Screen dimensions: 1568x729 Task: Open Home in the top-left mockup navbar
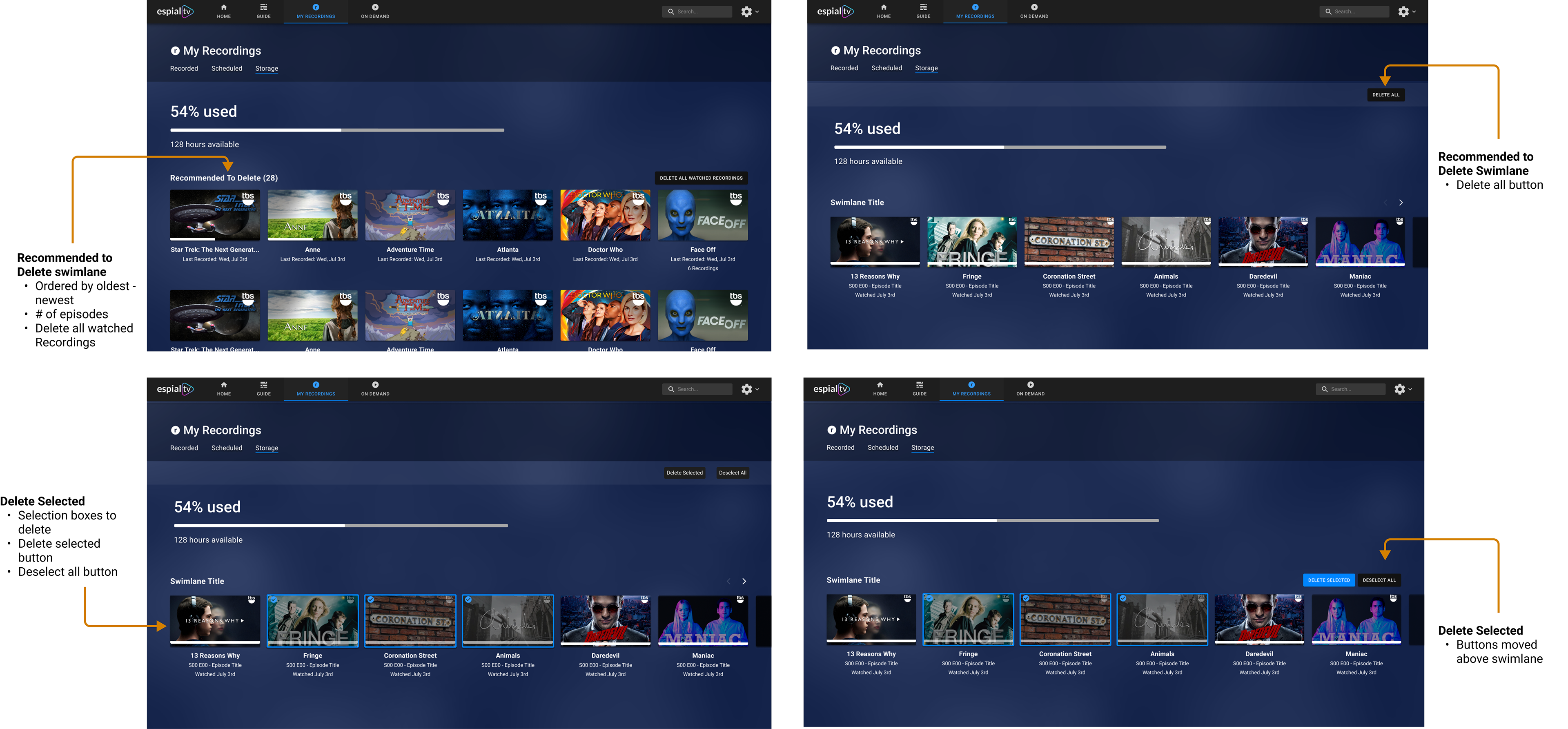224,11
